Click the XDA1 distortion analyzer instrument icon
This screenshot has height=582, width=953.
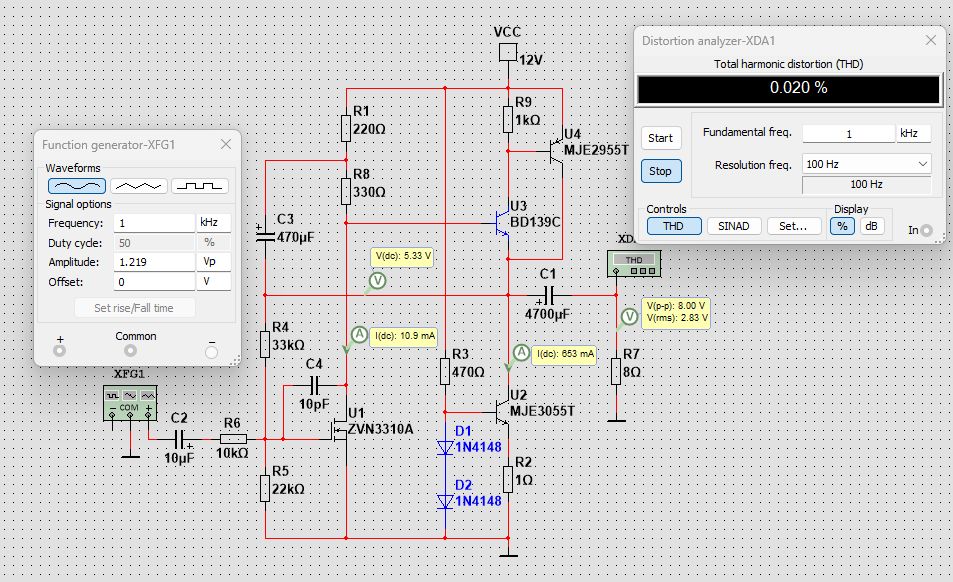tap(634, 264)
